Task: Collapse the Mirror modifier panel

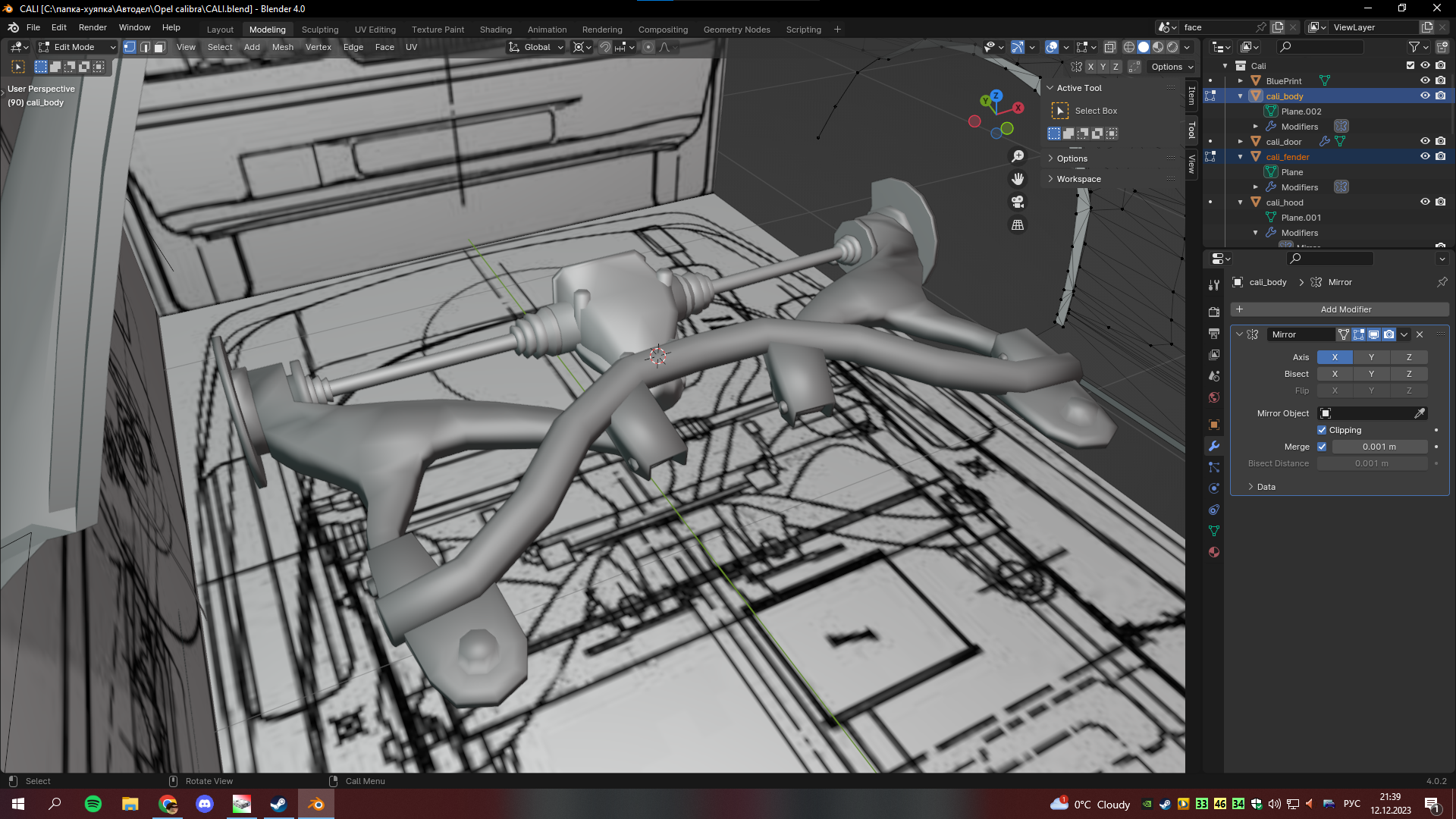Action: (1239, 334)
